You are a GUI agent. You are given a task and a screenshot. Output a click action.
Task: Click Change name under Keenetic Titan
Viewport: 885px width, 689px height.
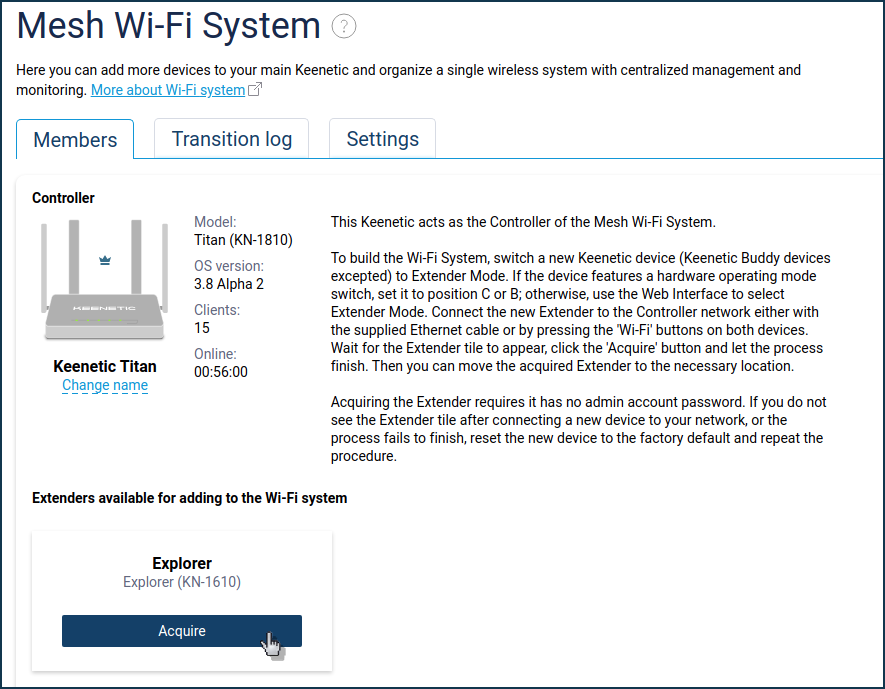(105, 385)
